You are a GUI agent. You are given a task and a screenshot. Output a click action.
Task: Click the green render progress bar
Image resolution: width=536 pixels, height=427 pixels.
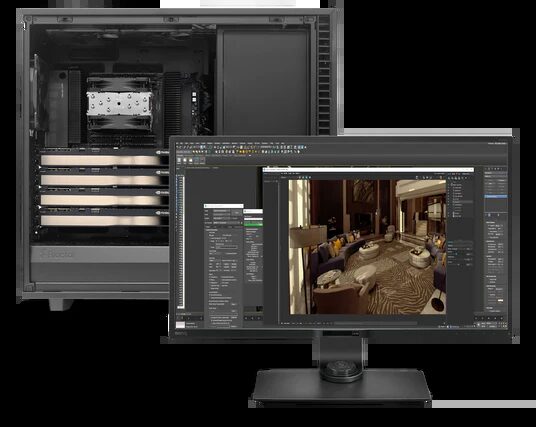pyautogui.click(x=253, y=224)
